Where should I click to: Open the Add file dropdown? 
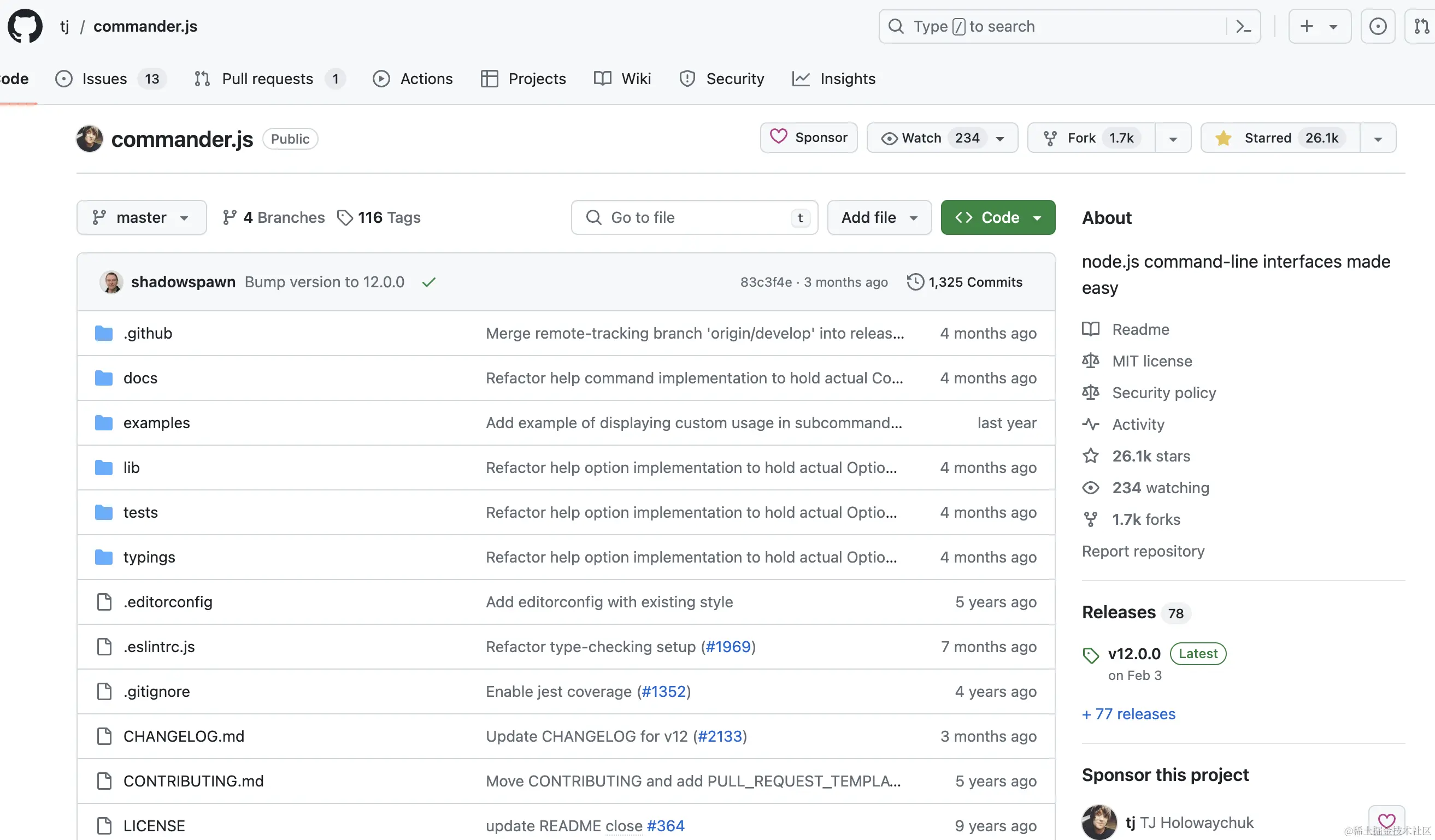tap(879, 217)
